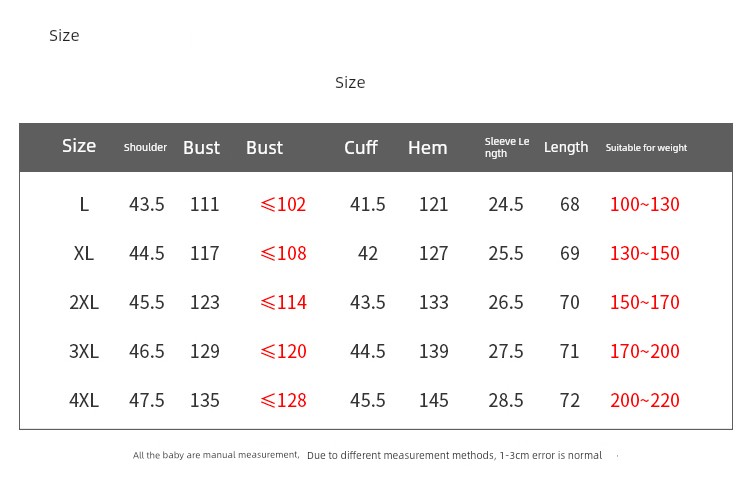Click the Suitable for weight header

646,148
